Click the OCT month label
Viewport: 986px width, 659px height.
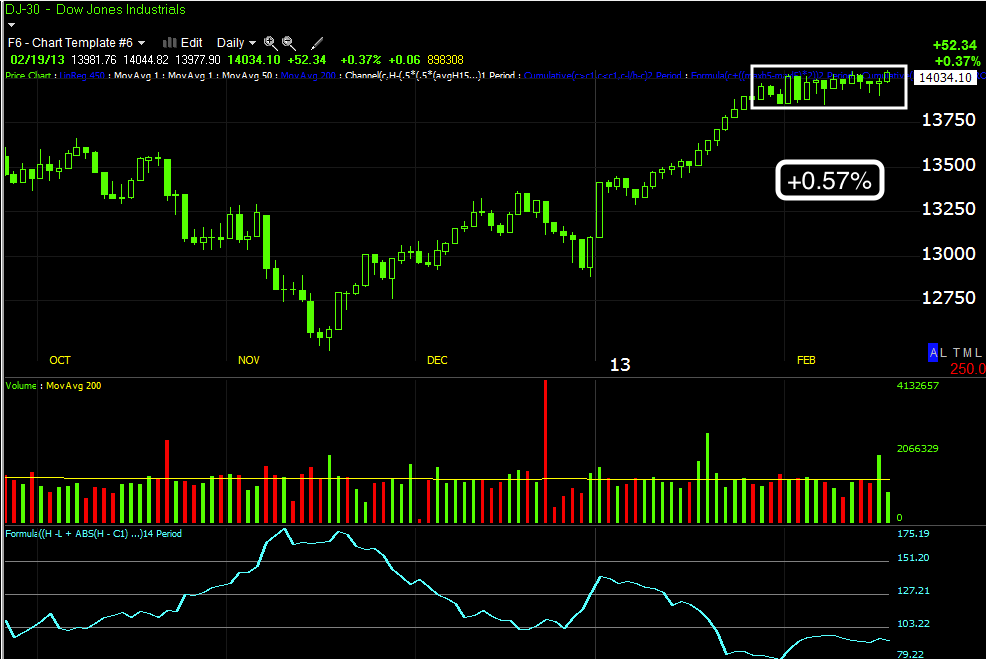coord(60,360)
